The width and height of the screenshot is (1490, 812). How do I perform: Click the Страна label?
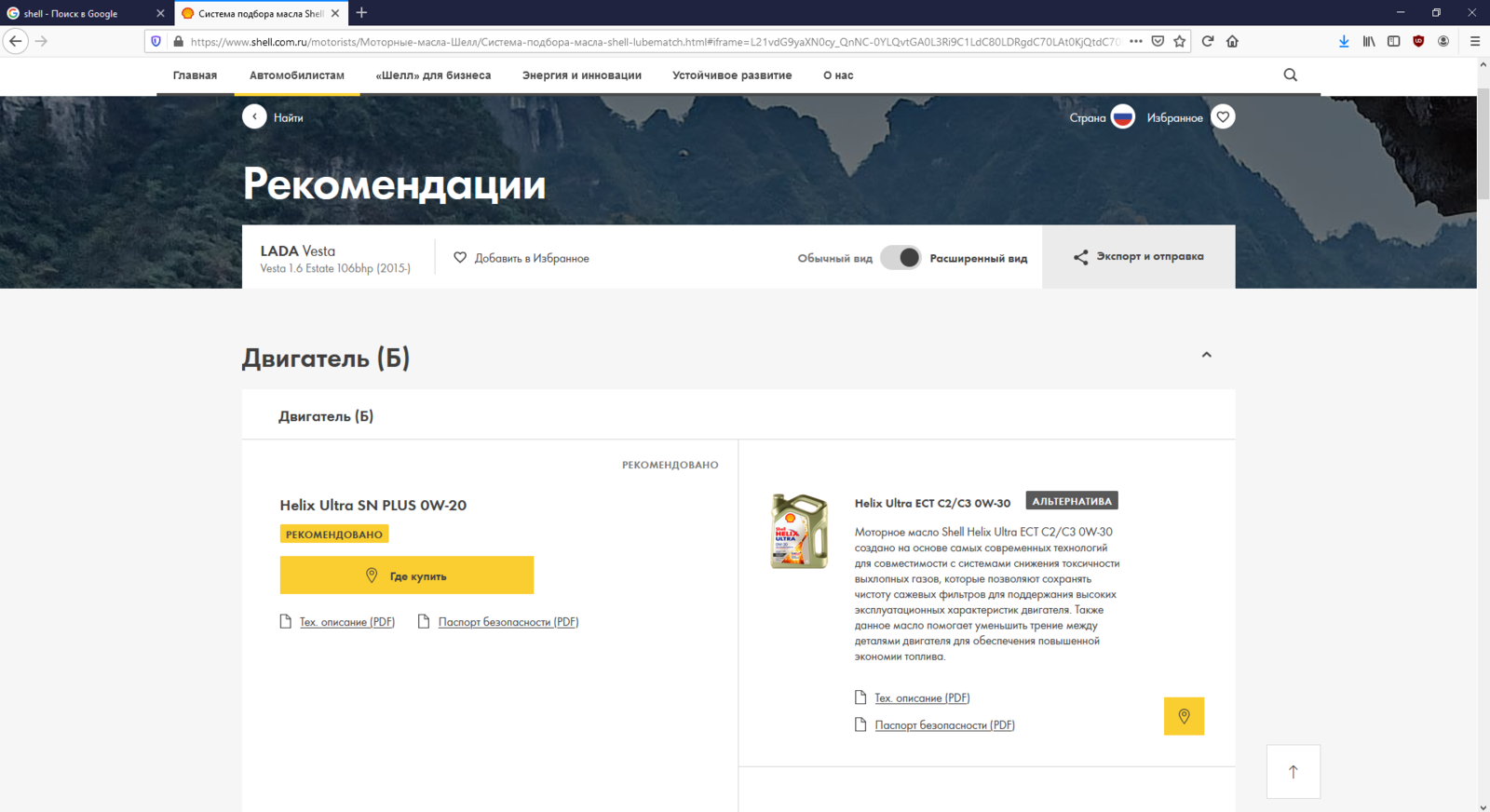[x=1087, y=117]
